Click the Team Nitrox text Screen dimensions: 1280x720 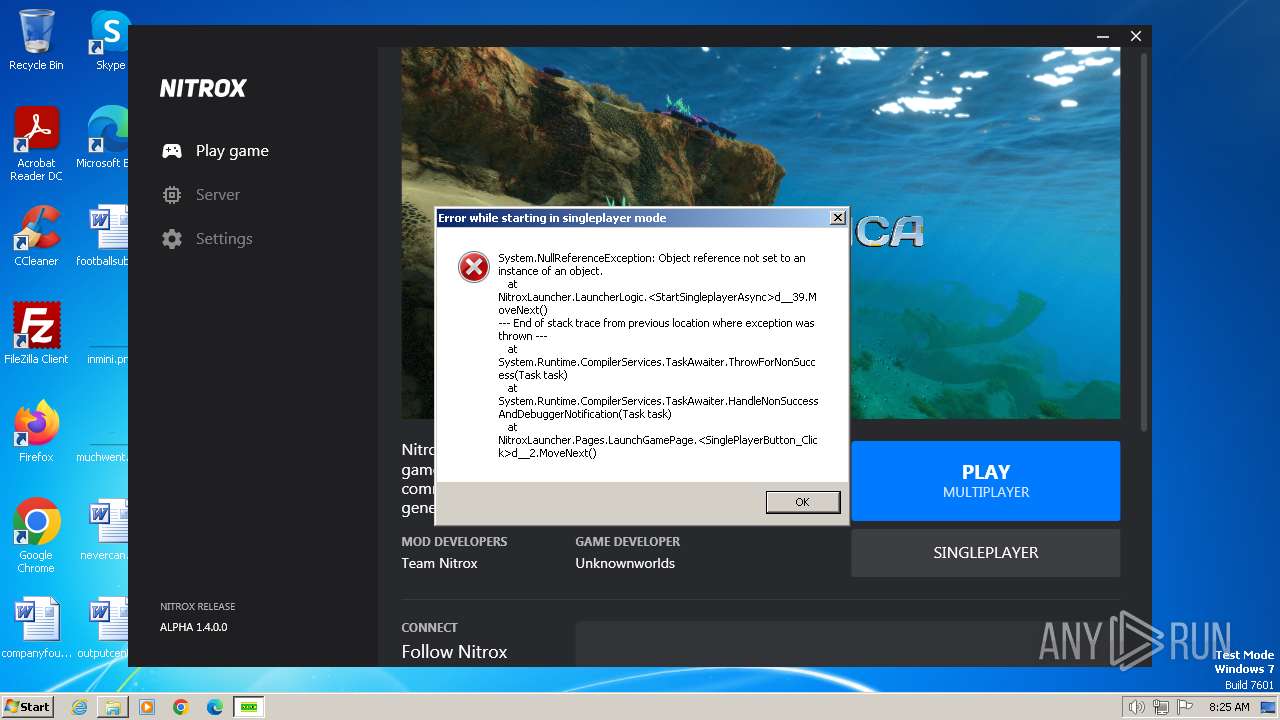439,563
